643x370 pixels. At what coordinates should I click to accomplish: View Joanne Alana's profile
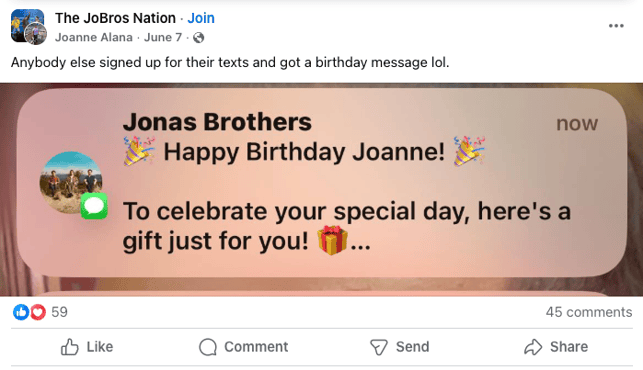point(94,37)
